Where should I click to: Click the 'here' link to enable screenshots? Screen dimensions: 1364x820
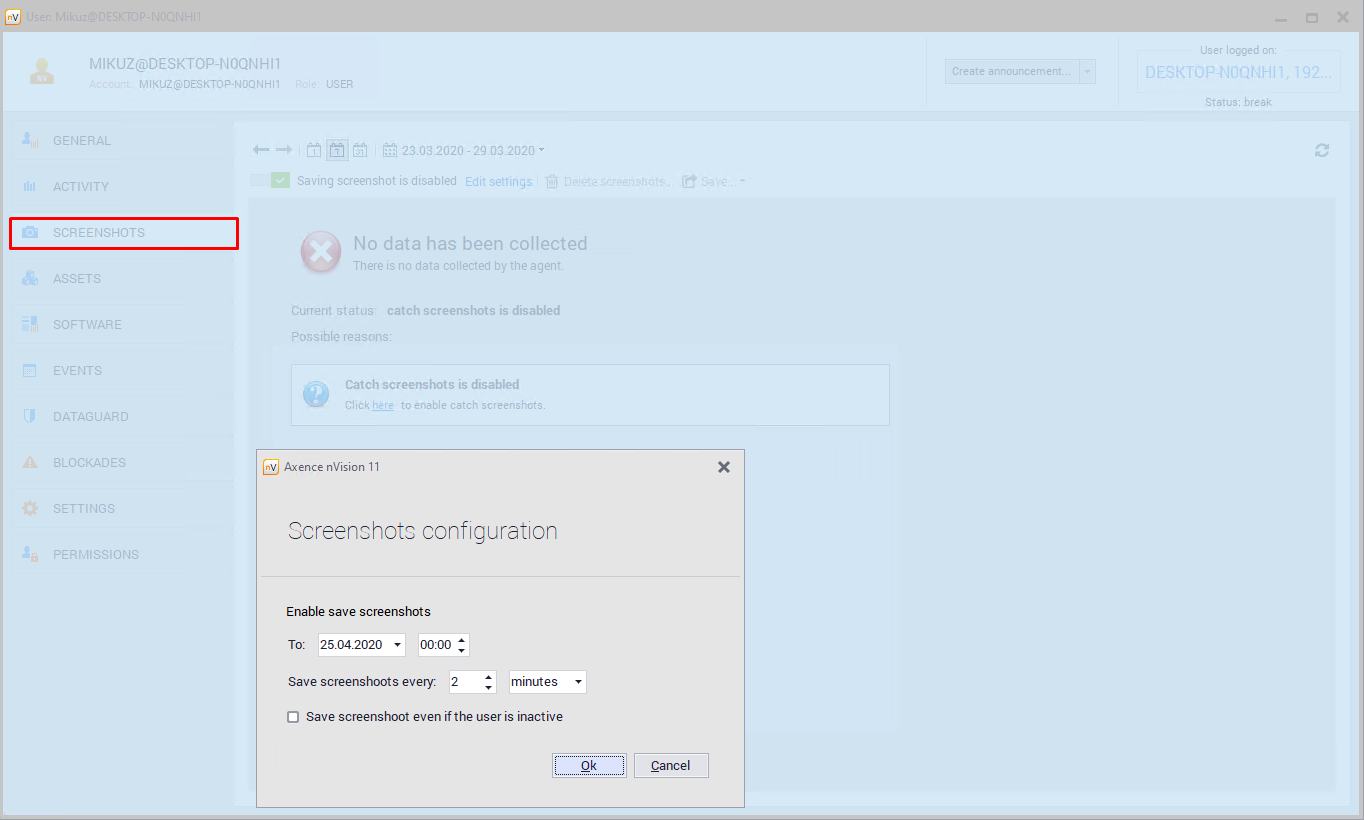pyautogui.click(x=383, y=405)
